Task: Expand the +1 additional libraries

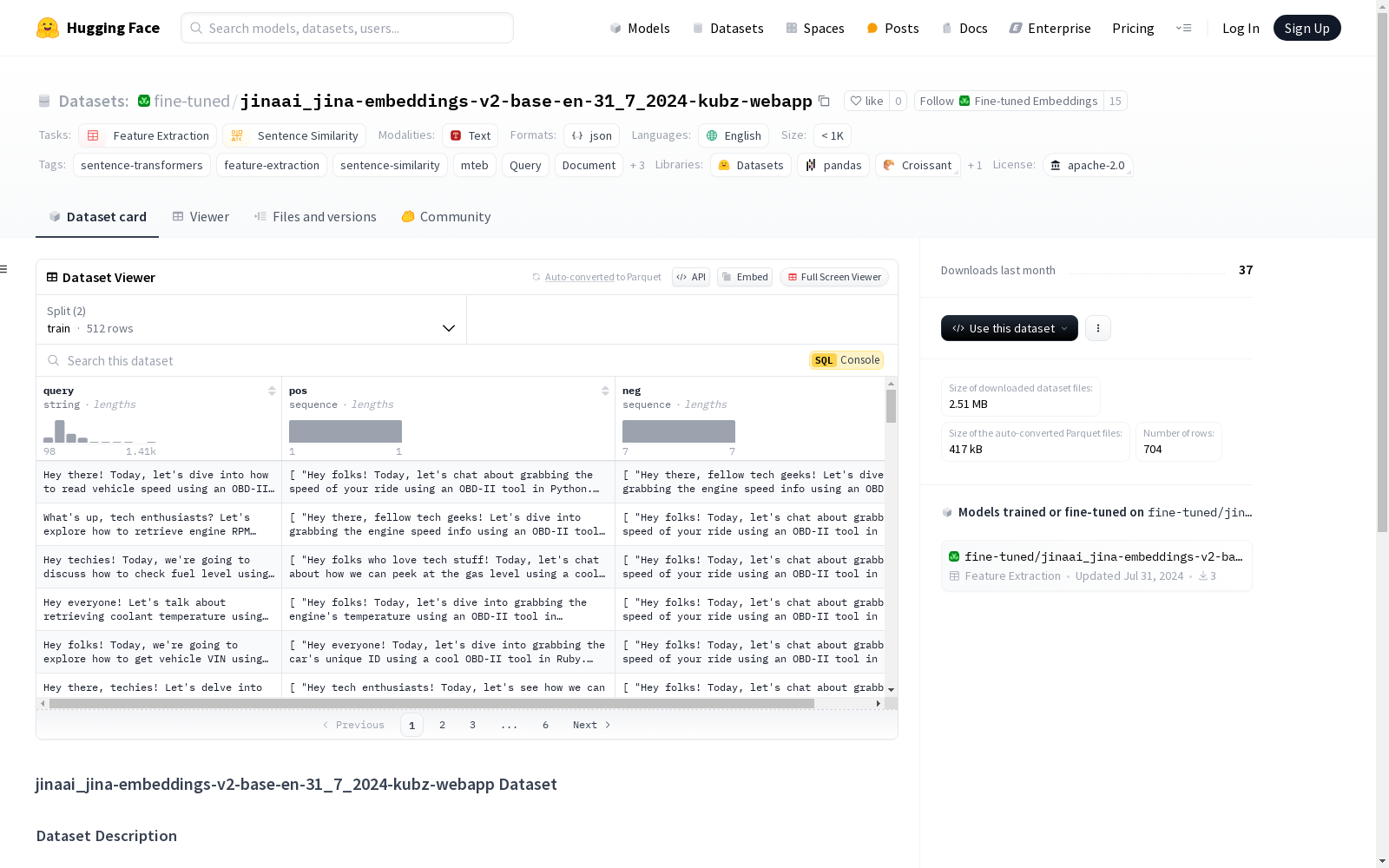Action: [975, 165]
